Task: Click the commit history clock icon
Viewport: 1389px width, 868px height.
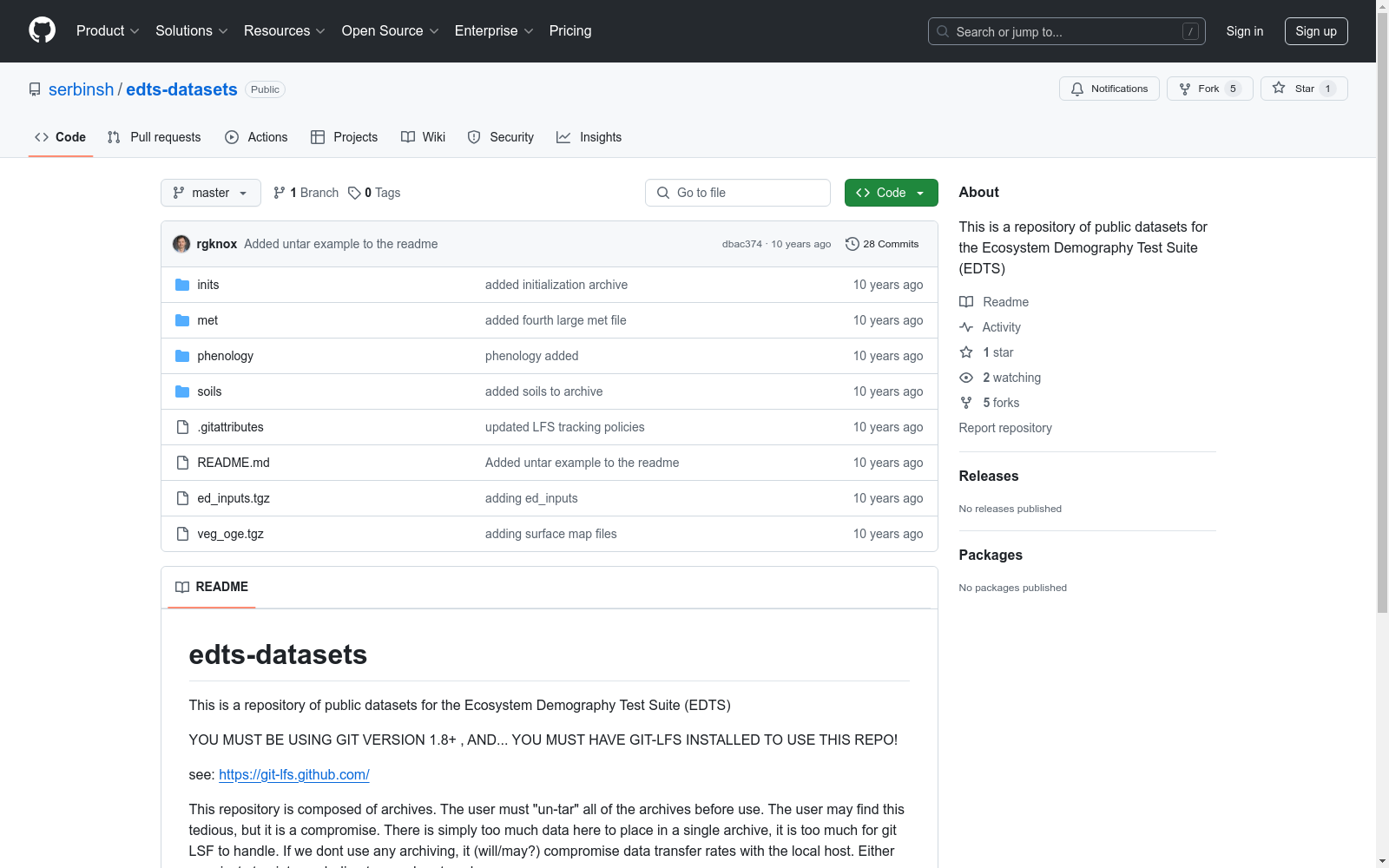Action: [x=852, y=244]
